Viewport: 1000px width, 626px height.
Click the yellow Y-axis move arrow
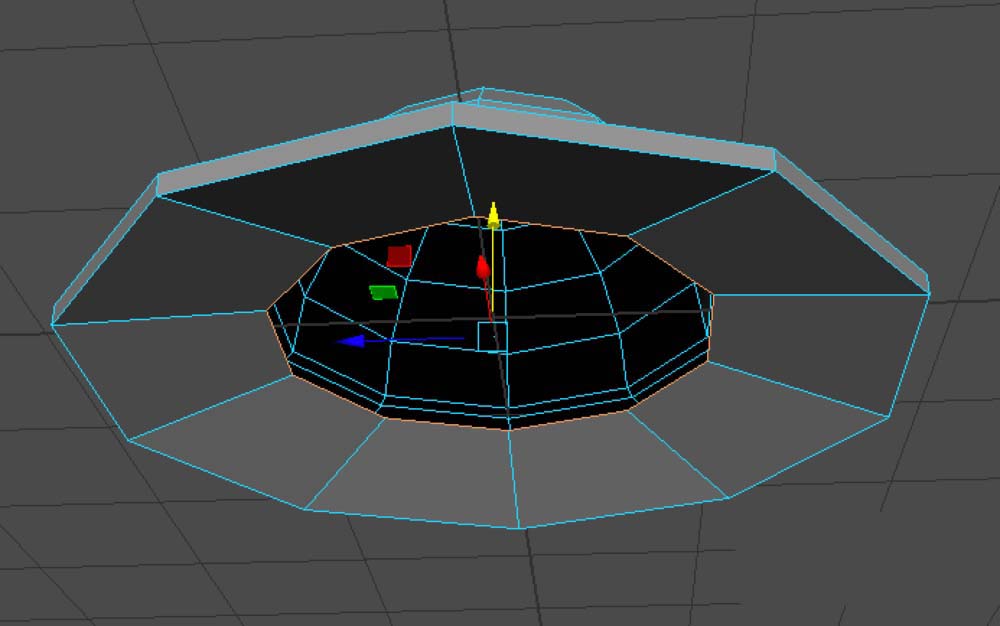493,215
